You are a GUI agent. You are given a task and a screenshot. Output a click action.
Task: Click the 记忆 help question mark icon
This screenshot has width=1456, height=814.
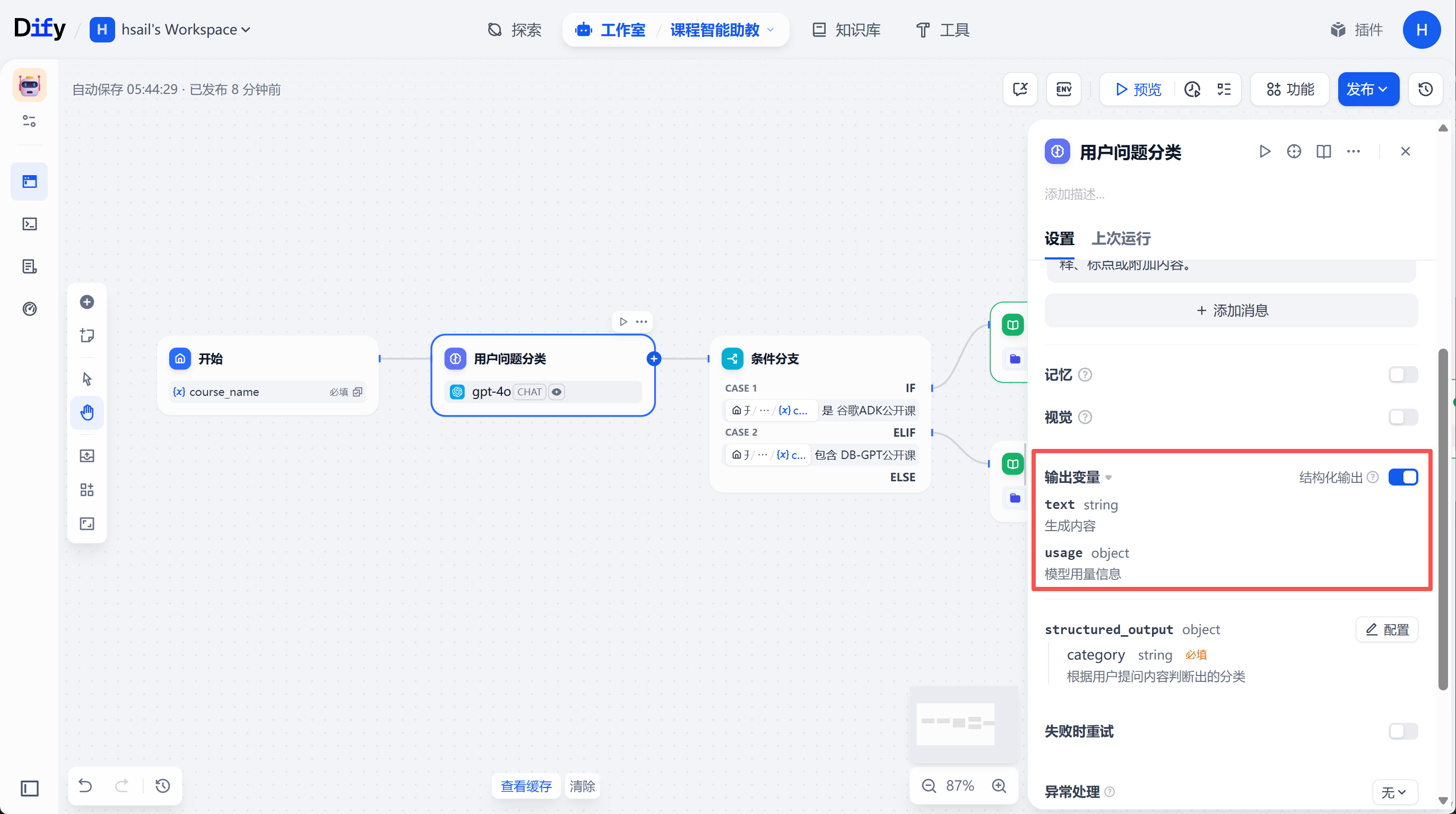tap(1085, 374)
